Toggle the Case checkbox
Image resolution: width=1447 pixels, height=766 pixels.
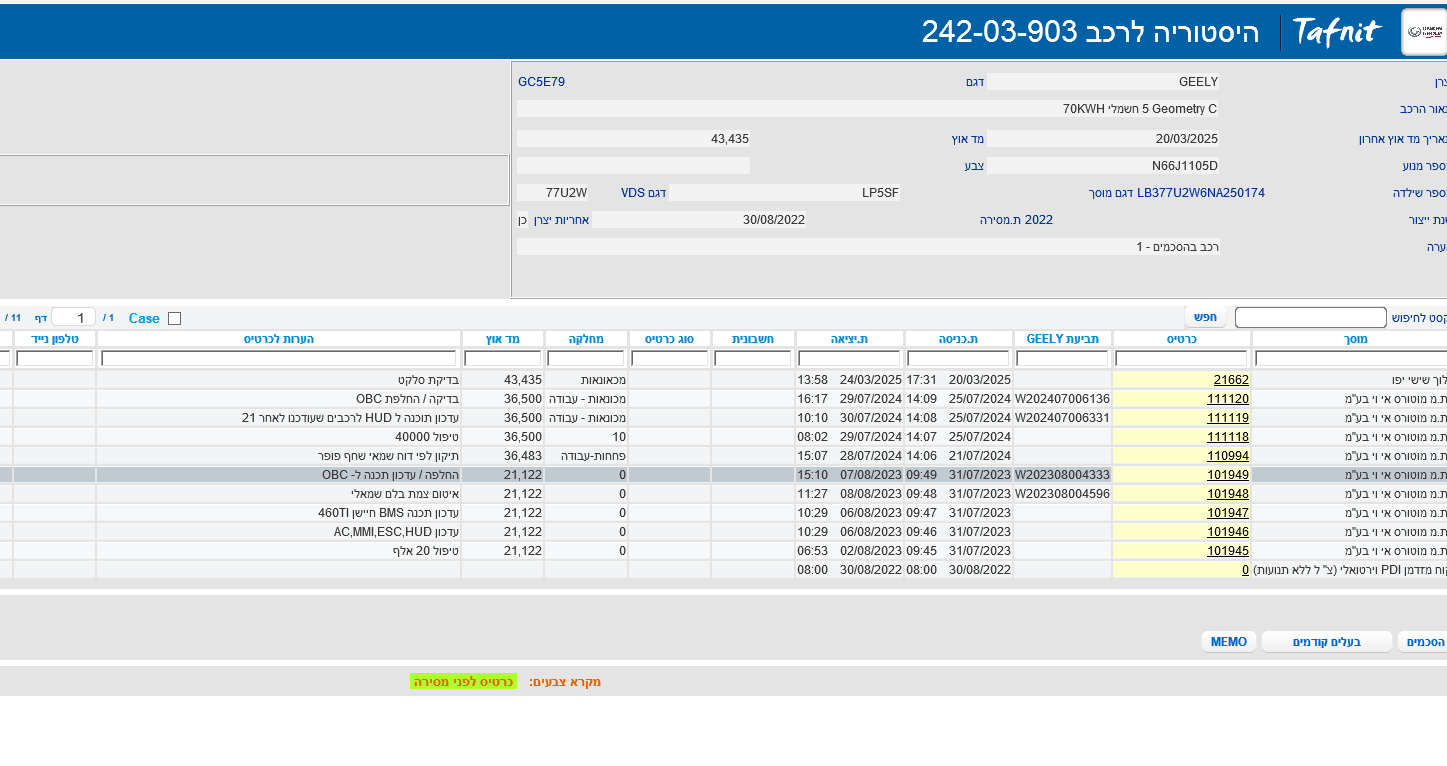pos(174,318)
